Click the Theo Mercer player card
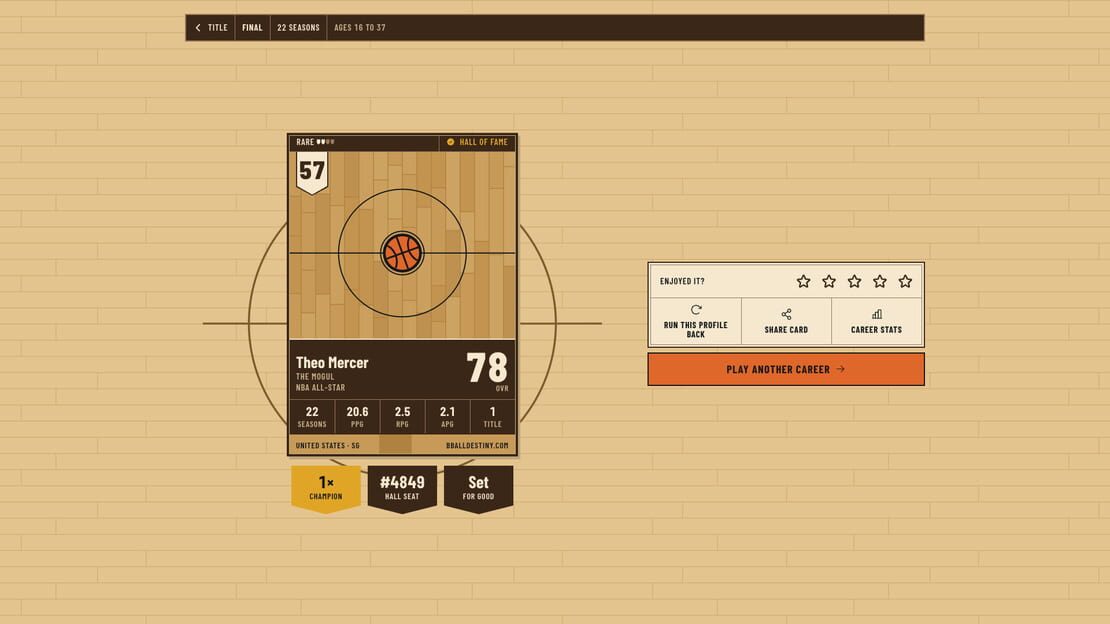This screenshot has width=1110, height=624. click(402, 295)
